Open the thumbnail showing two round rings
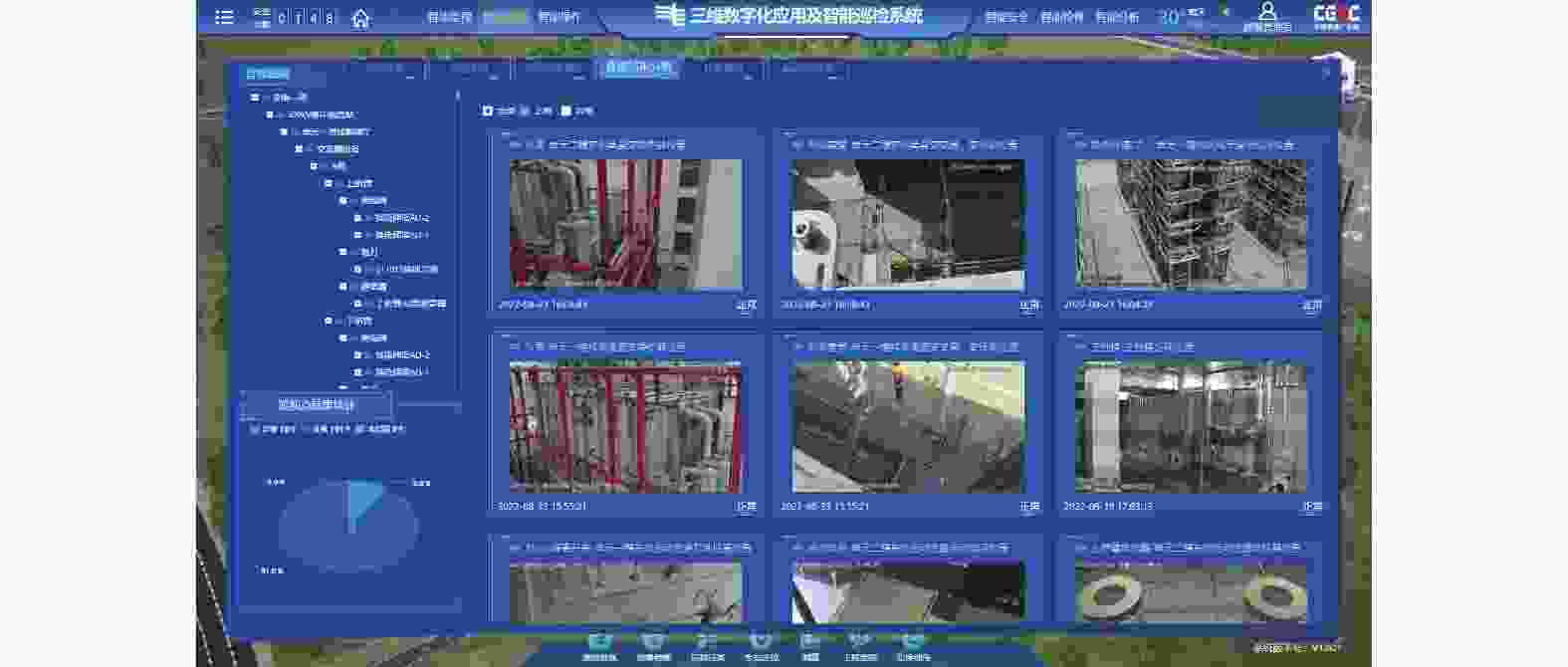Viewport: 1568px width, 667px height. pos(1191,594)
